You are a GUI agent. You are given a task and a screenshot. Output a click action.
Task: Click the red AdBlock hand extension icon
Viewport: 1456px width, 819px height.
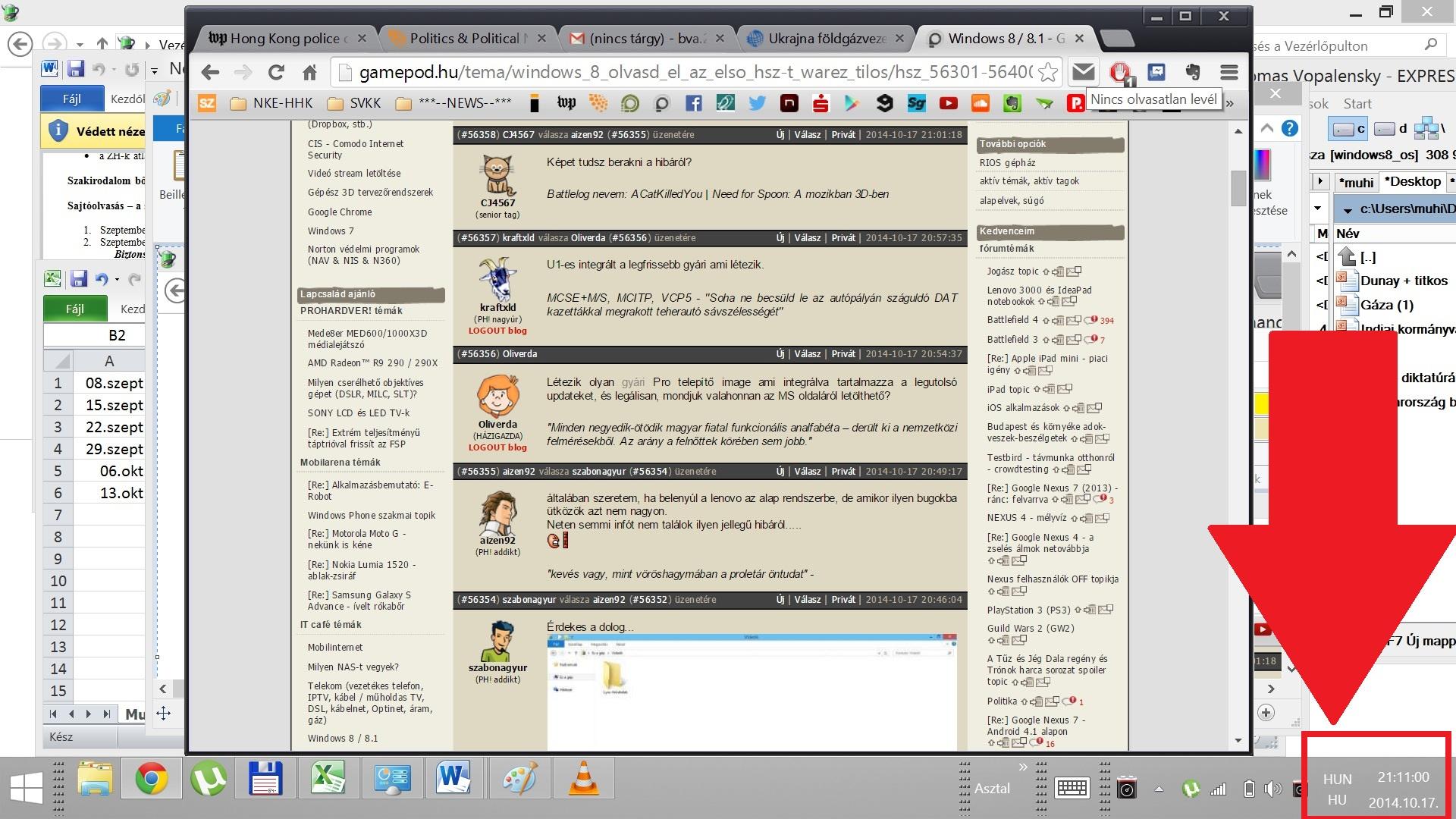pos(1120,72)
